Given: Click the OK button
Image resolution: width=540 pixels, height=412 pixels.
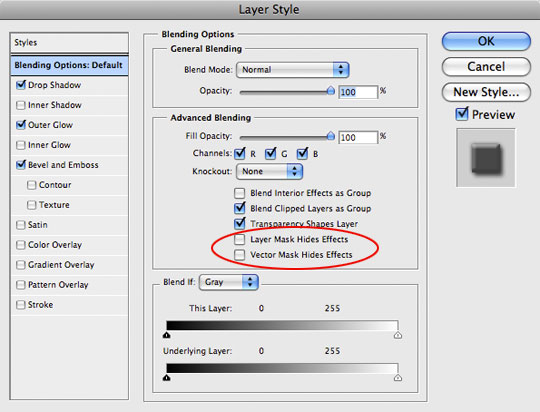Looking at the screenshot, I should click(486, 41).
